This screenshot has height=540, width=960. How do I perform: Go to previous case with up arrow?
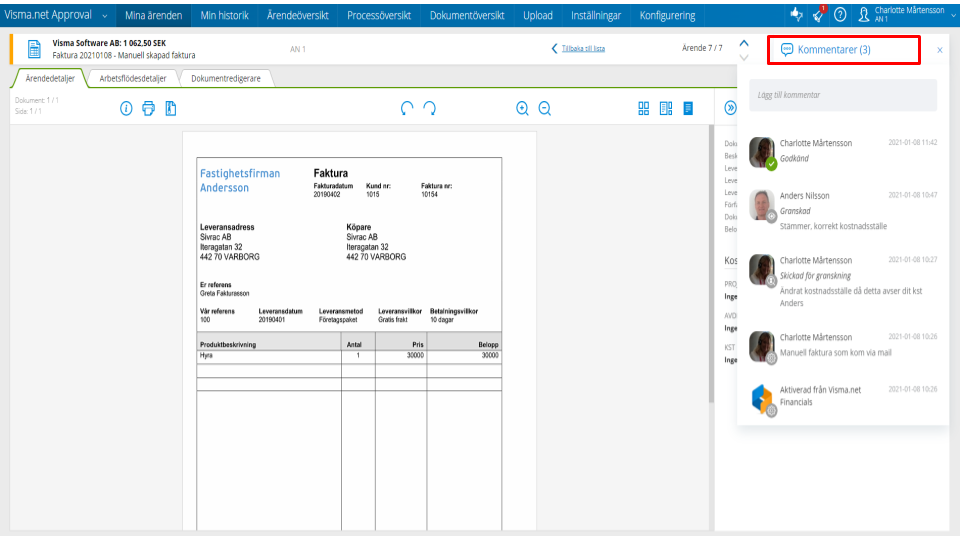pyautogui.click(x=743, y=42)
